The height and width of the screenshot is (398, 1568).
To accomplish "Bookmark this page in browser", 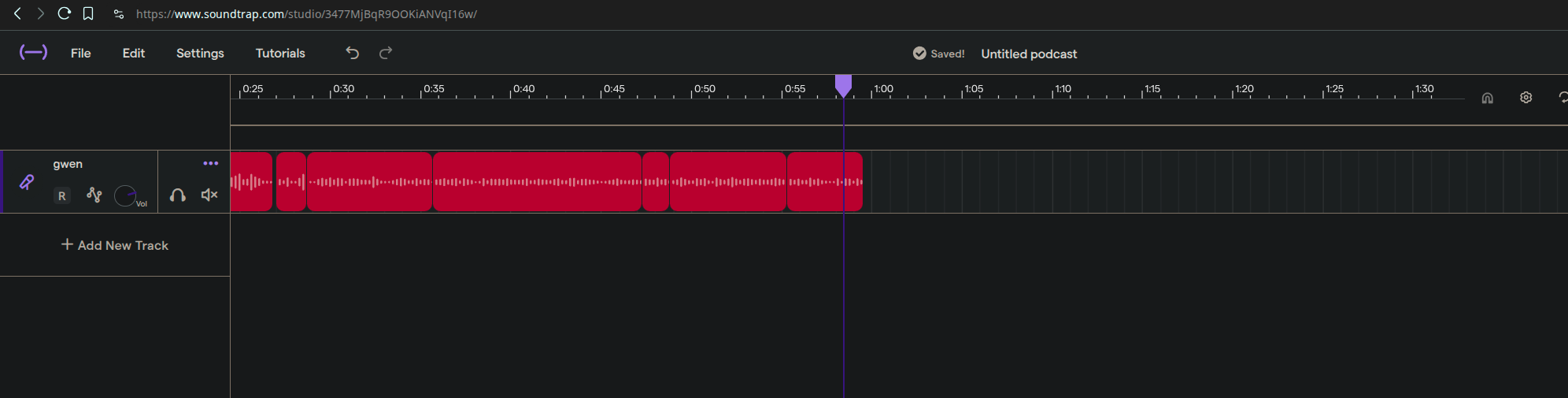I will coord(88,13).
